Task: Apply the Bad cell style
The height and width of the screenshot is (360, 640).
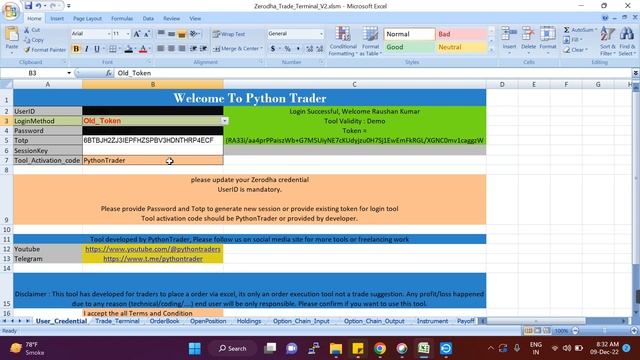Action: click(x=461, y=34)
